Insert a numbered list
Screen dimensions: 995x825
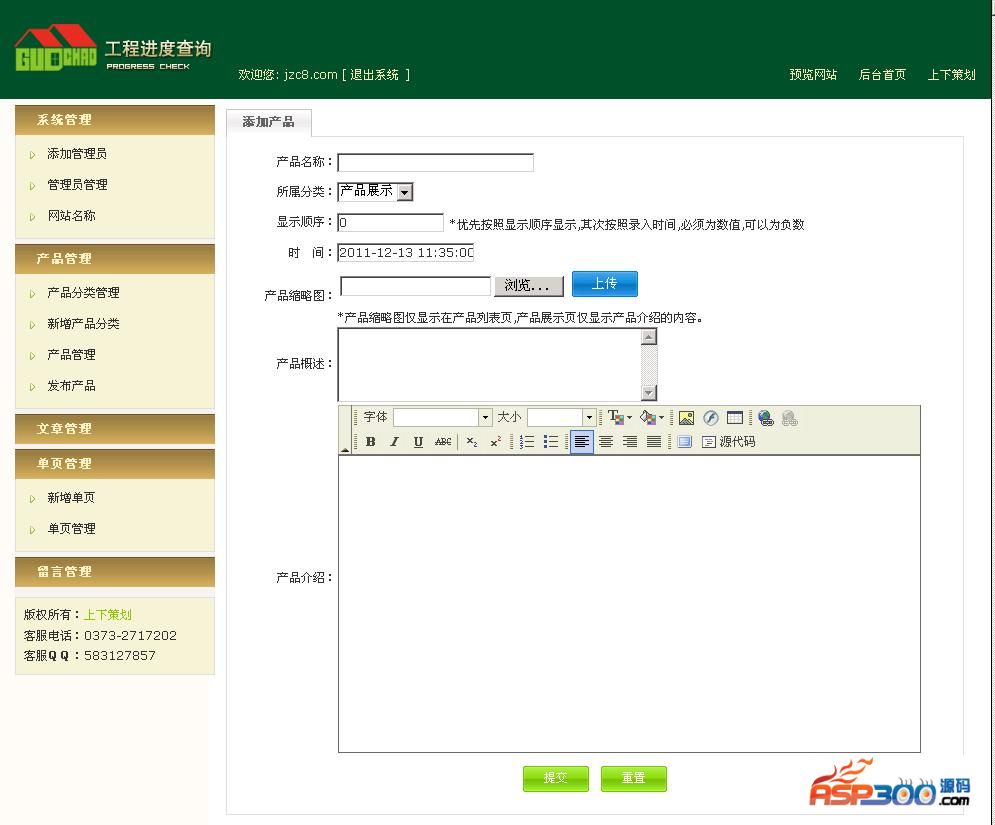[x=527, y=442]
